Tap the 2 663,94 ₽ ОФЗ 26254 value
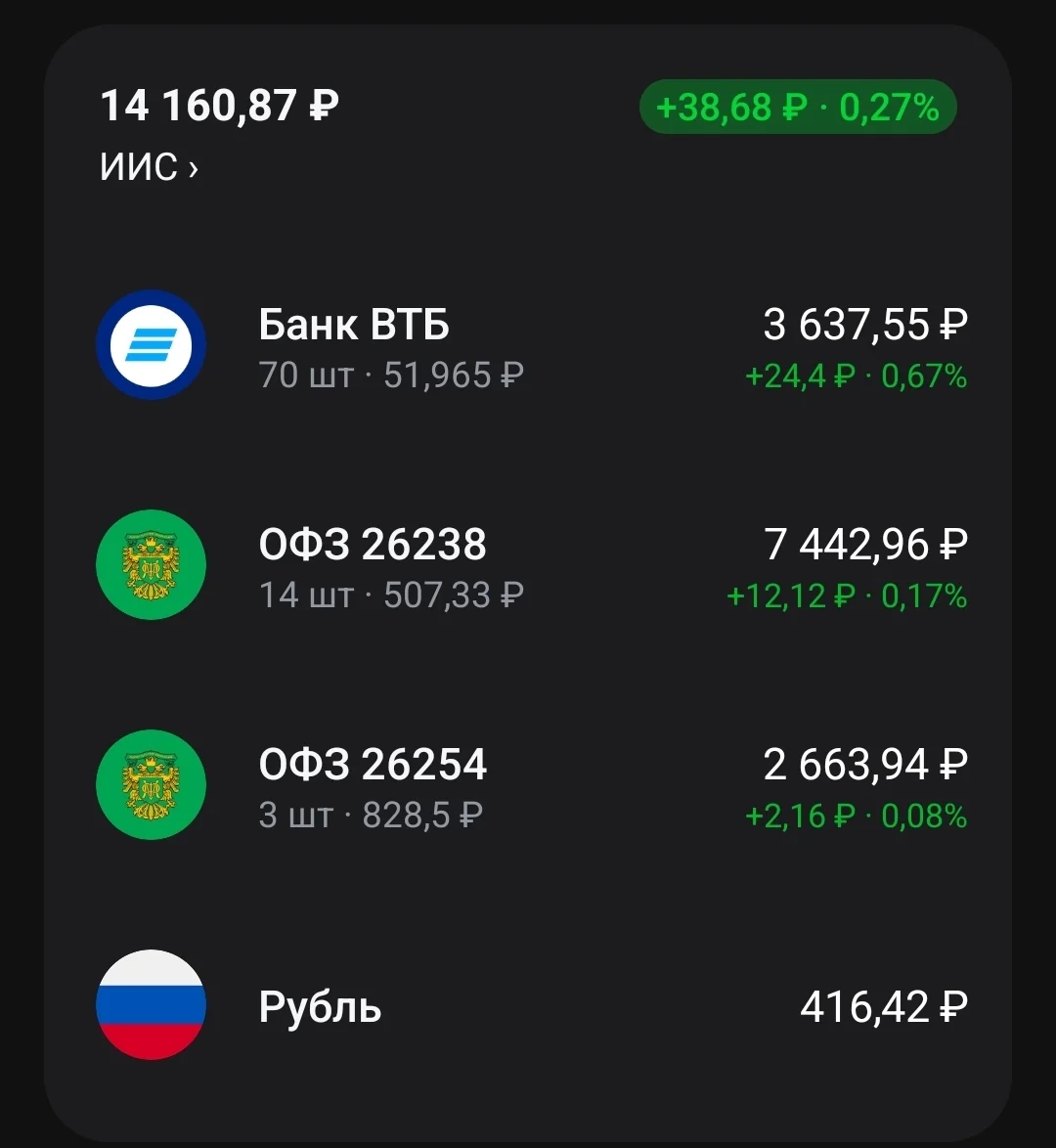The height and width of the screenshot is (1148, 1056). 865,765
